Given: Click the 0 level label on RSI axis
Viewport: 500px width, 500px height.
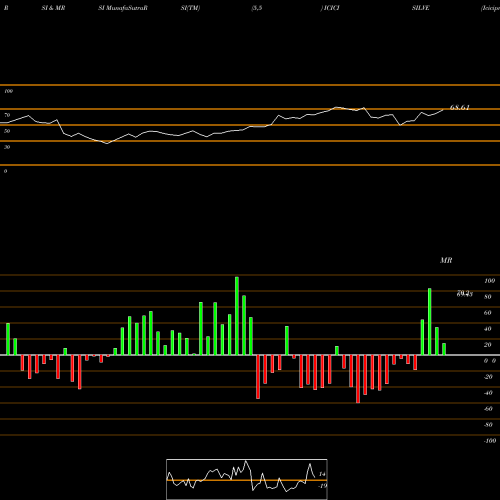Looking at the screenshot, I should point(5,171).
